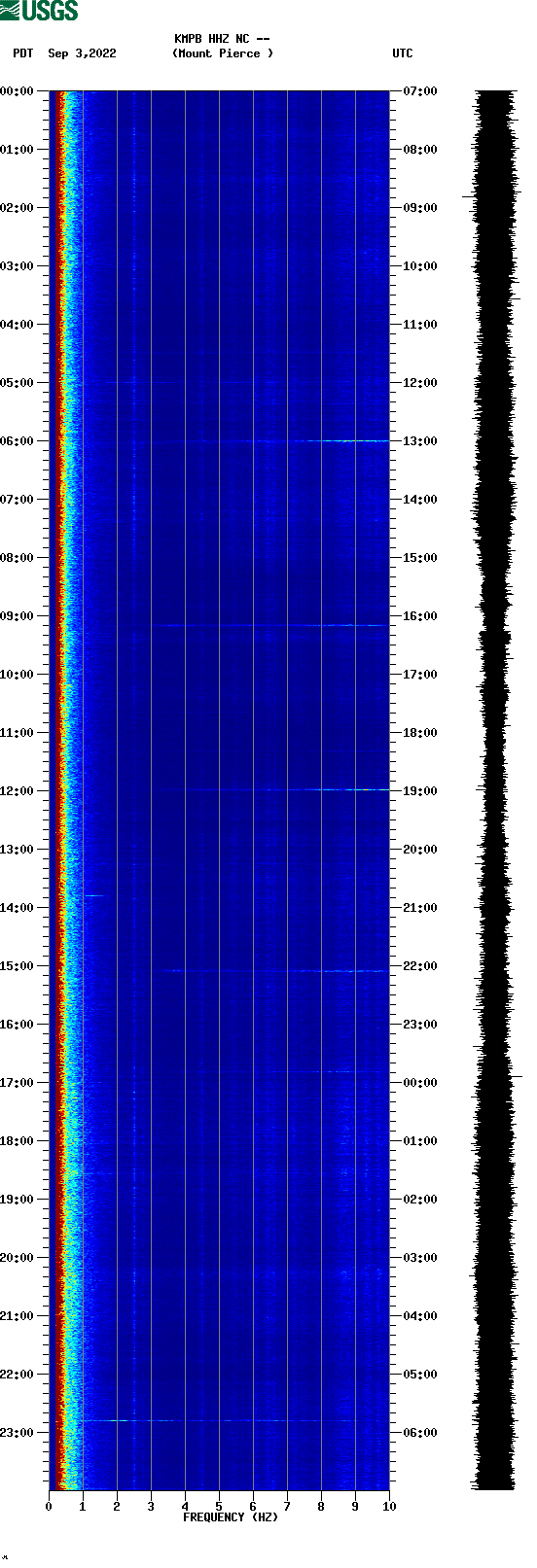537x1568 pixels.
Task: Click the UTC time label '06:00'
Action: [420, 1433]
